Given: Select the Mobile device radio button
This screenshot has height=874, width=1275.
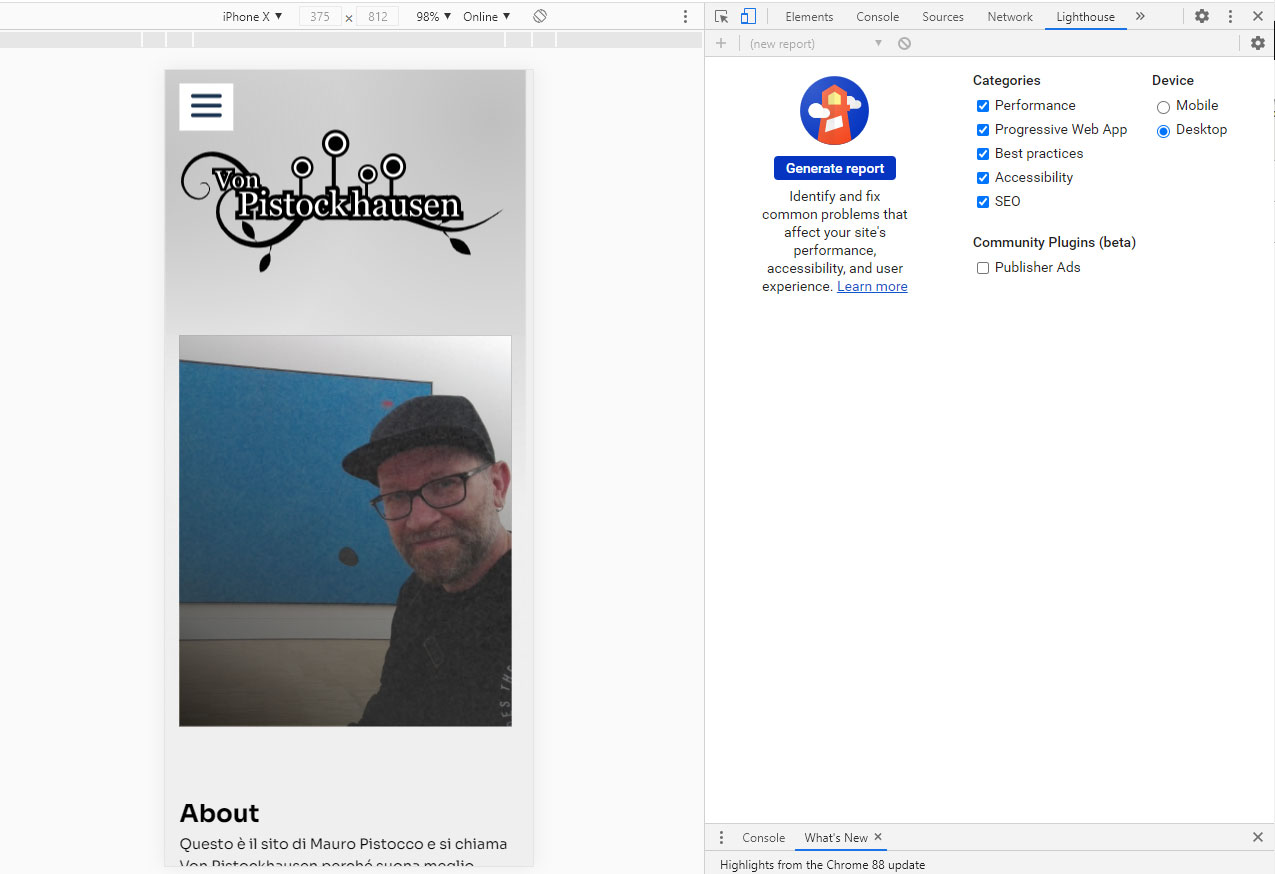Looking at the screenshot, I should click(x=1163, y=107).
